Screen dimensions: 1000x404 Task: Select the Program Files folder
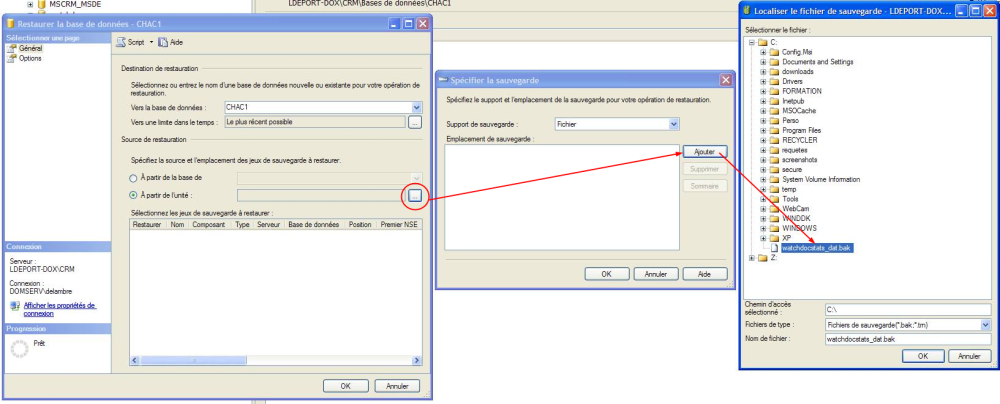tap(801, 130)
